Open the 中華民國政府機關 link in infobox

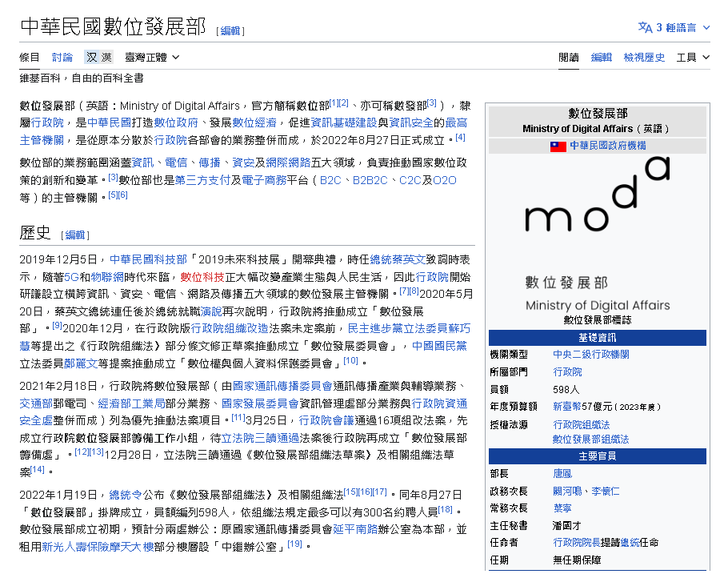tap(608, 146)
